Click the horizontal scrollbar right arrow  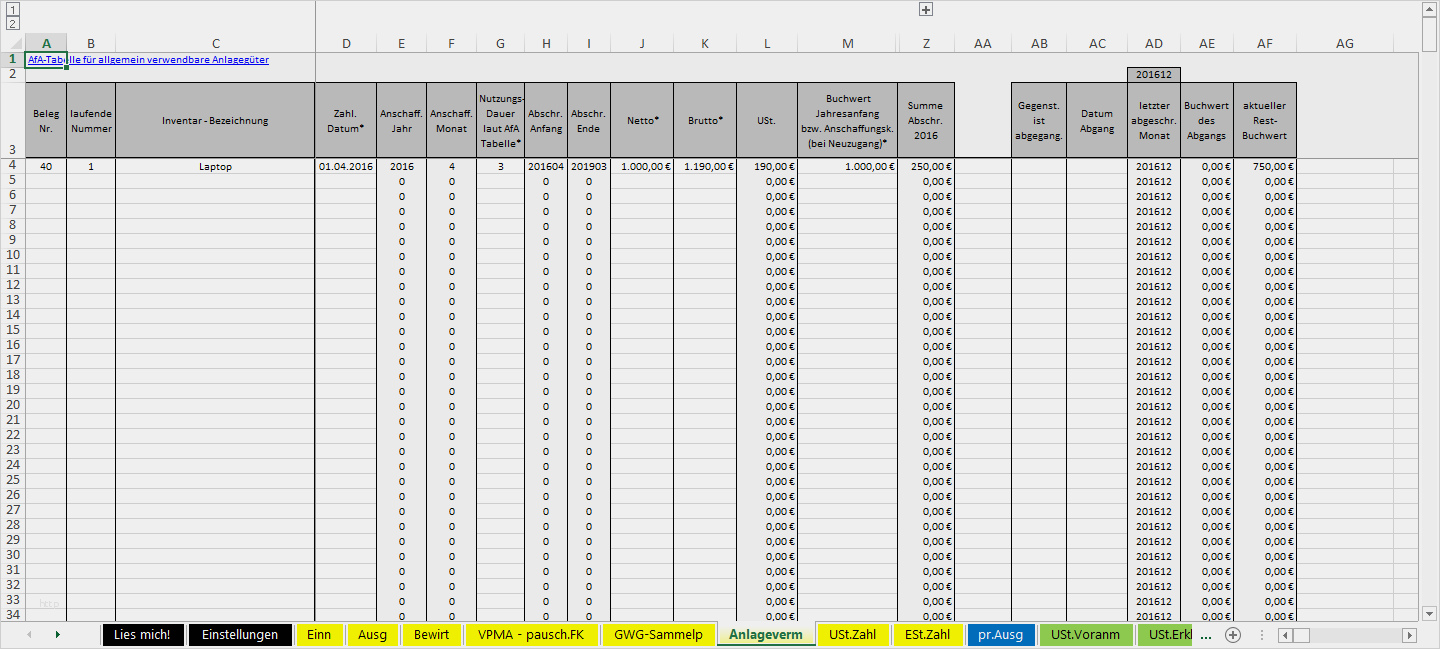click(x=1409, y=635)
